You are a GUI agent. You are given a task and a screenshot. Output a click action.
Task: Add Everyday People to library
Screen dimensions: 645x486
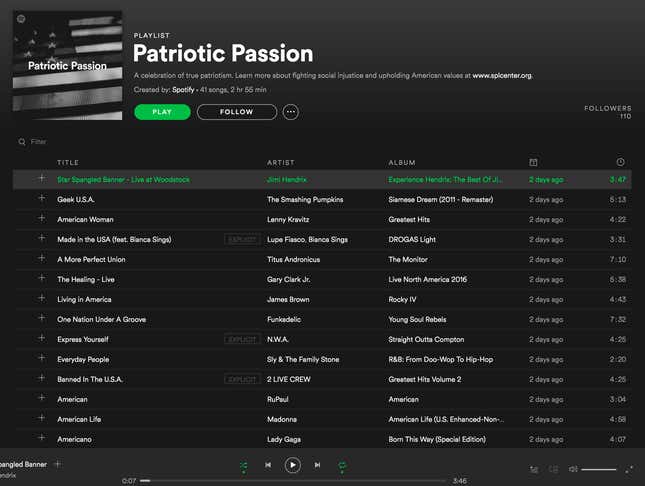pyautogui.click(x=42, y=358)
